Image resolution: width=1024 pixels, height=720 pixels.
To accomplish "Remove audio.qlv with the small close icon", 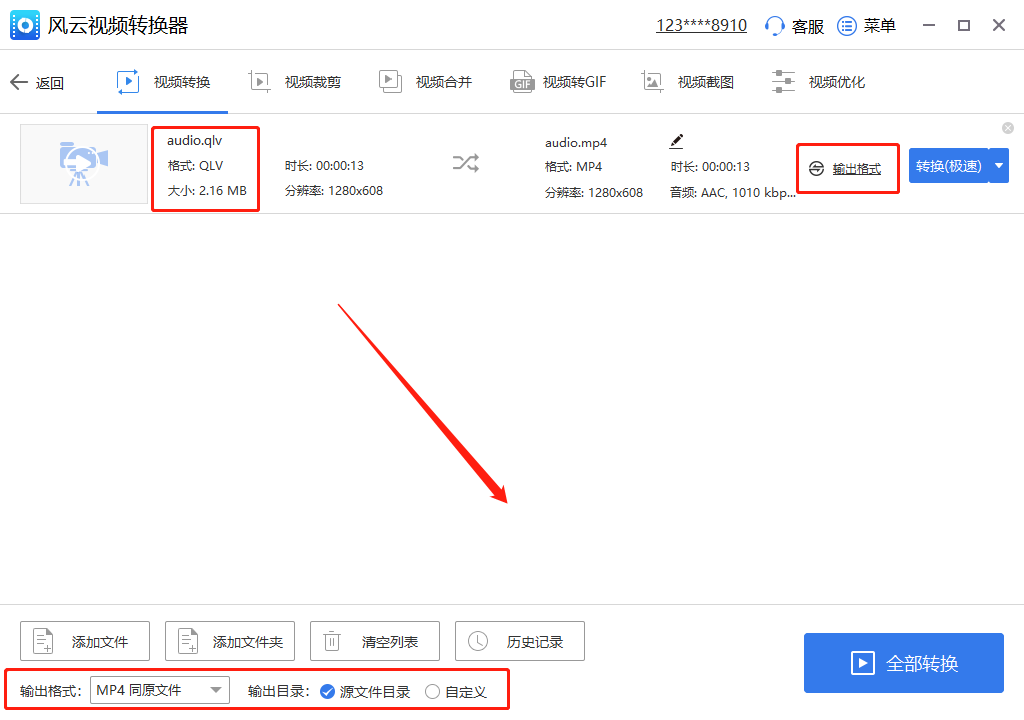I will click(x=1008, y=128).
